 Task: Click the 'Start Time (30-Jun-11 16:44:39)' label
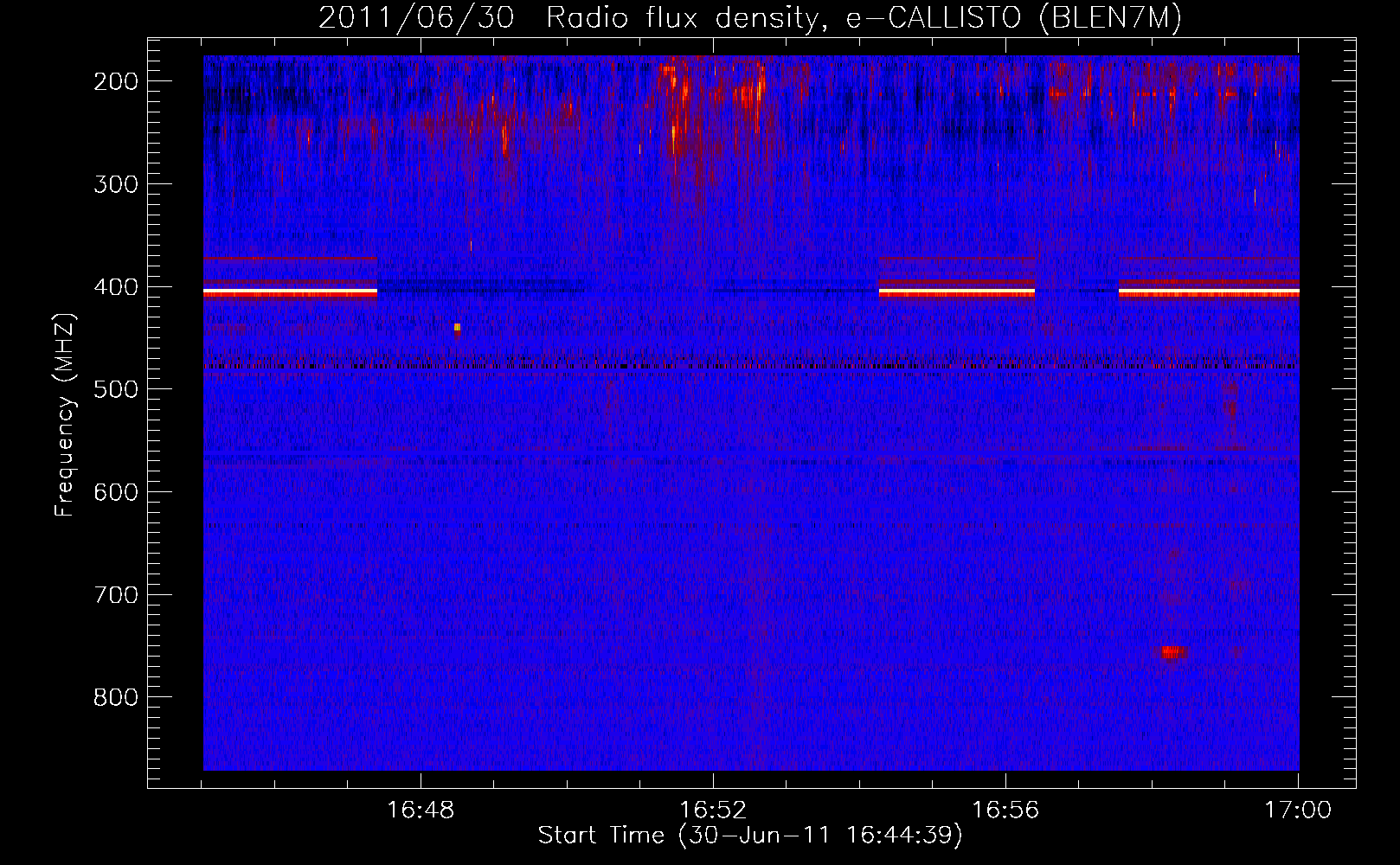[x=750, y=836]
